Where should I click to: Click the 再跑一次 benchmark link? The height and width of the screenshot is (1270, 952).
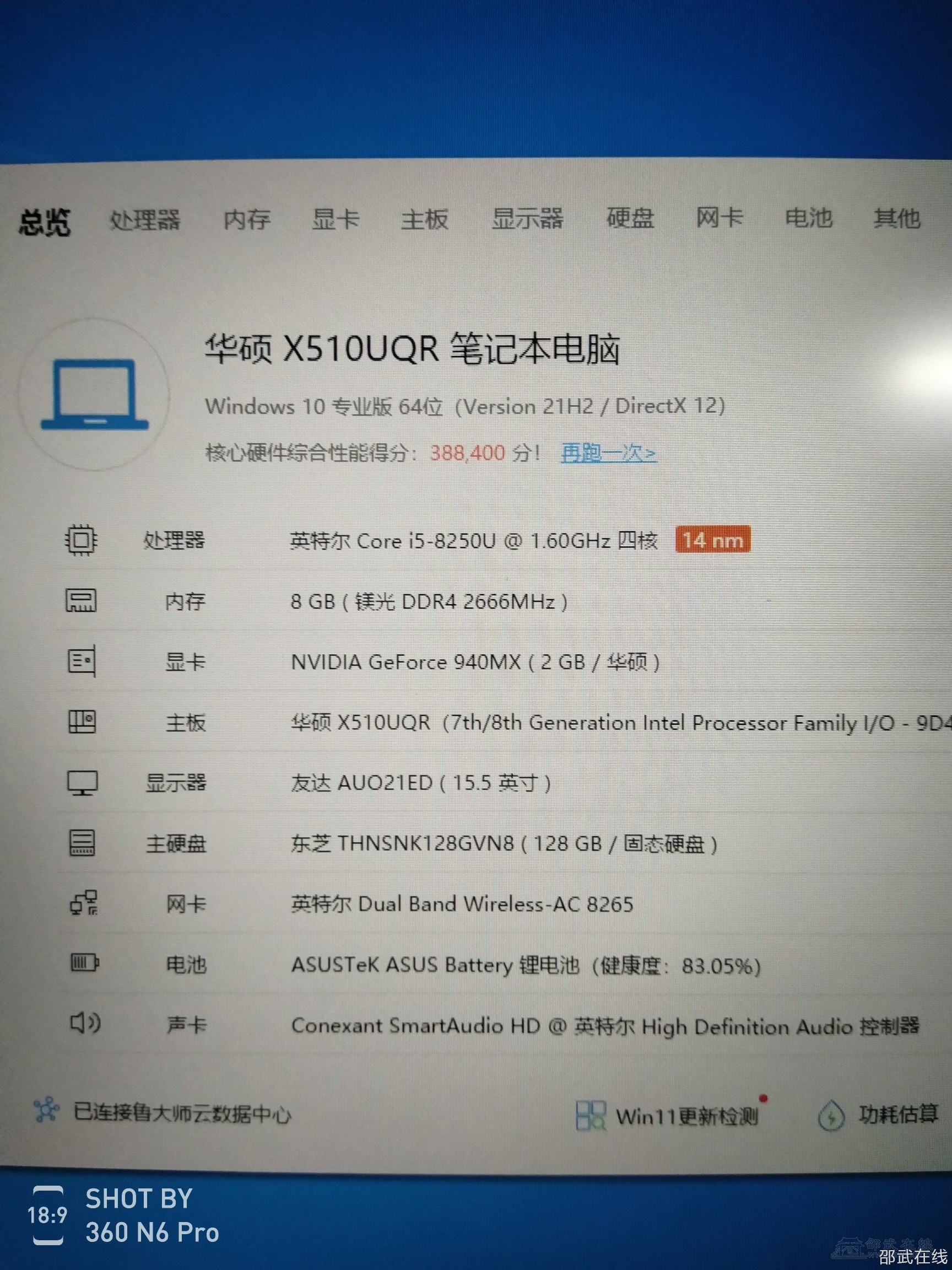[608, 453]
